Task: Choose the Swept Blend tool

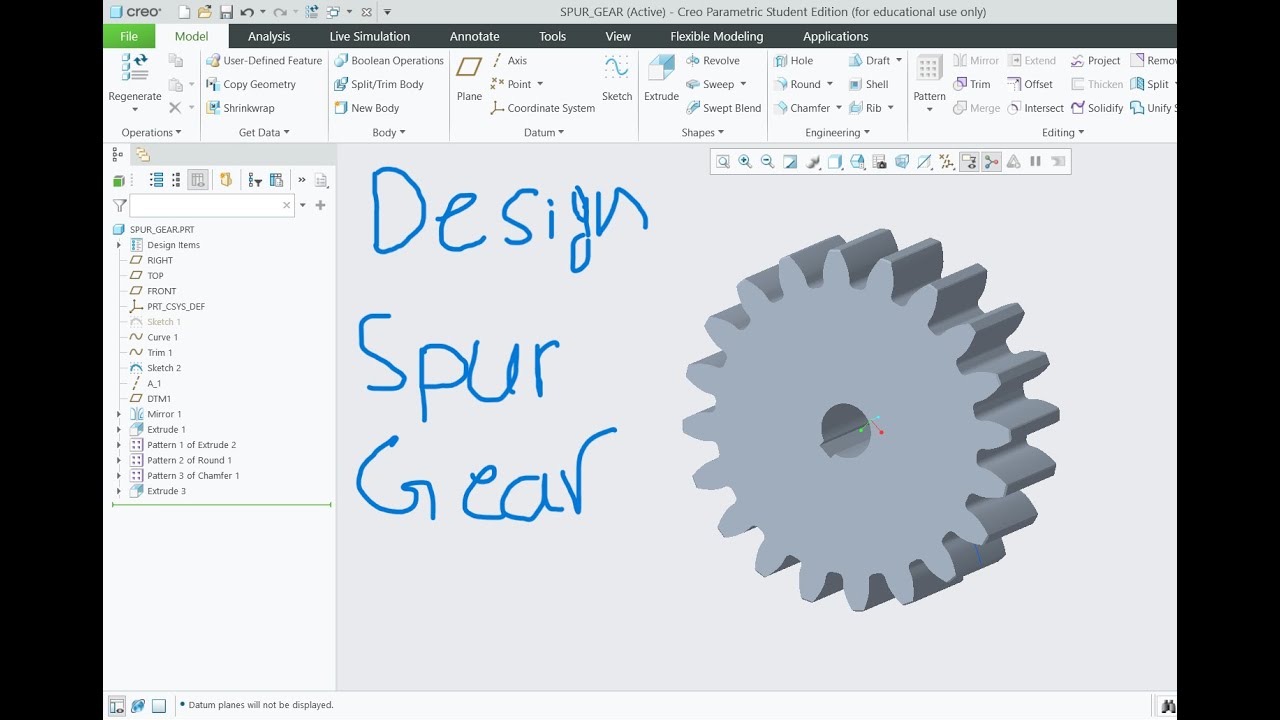Action: coord(723,108)
